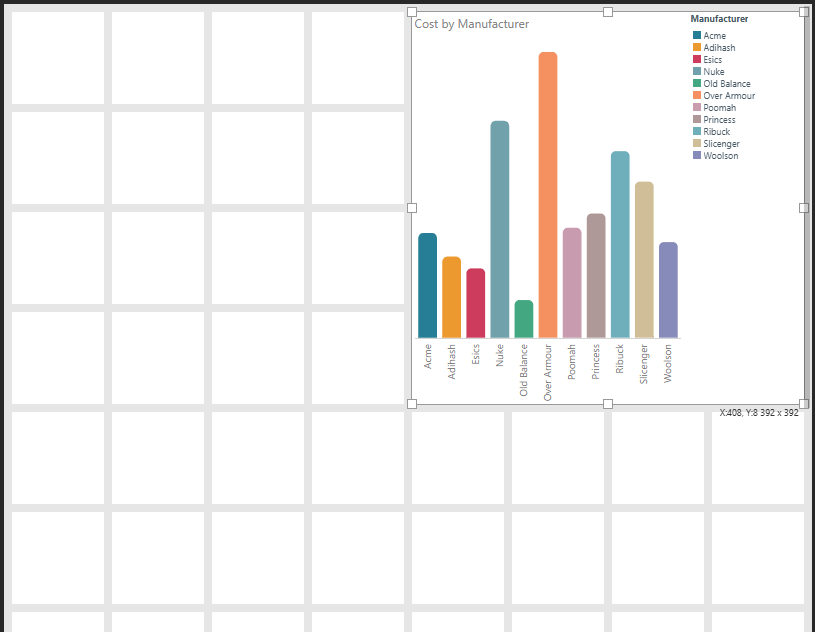Viewport: 815px width, 632px height.
Task: Select the Adihash orange bar
Action: tap(451, 297)
